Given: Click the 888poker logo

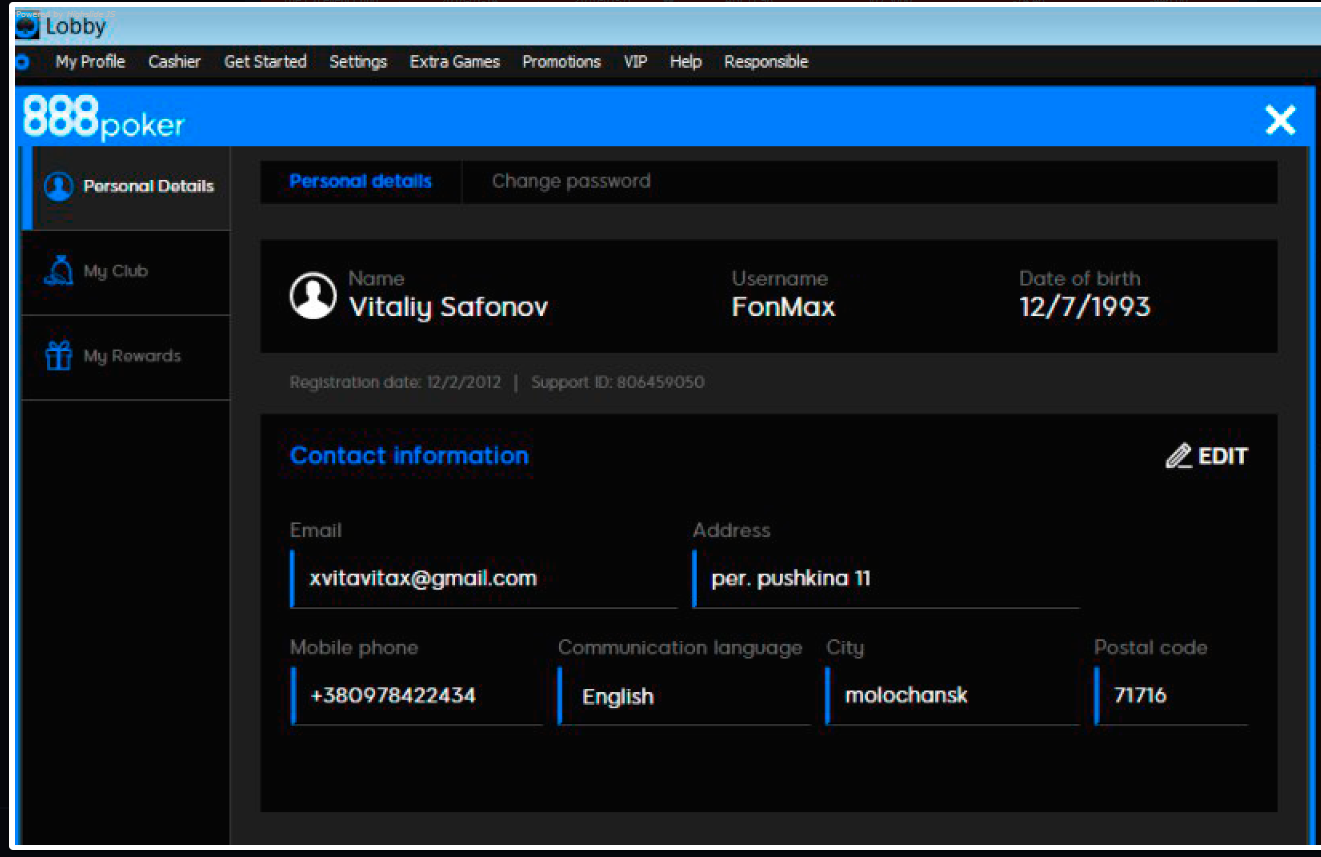Looking at the screenshot, I should click(104, 118).
